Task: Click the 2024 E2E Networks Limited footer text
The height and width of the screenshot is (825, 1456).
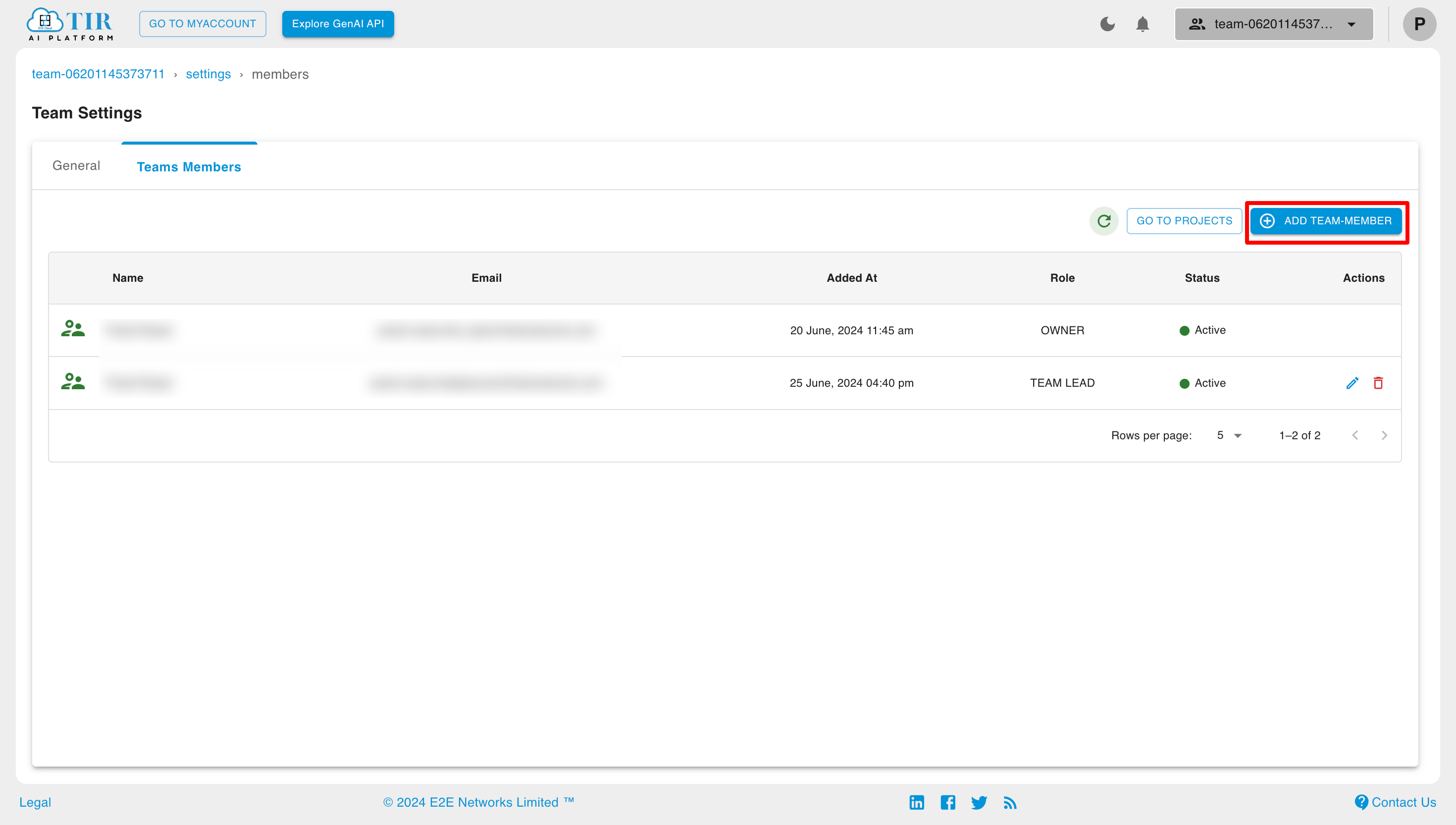Action: 479,802
